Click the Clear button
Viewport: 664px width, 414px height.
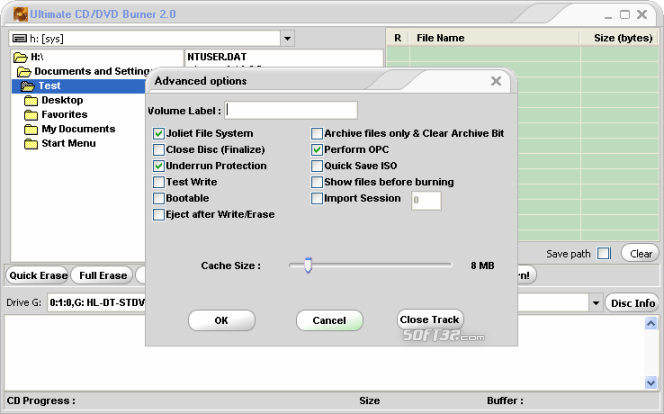pos(641,254)
